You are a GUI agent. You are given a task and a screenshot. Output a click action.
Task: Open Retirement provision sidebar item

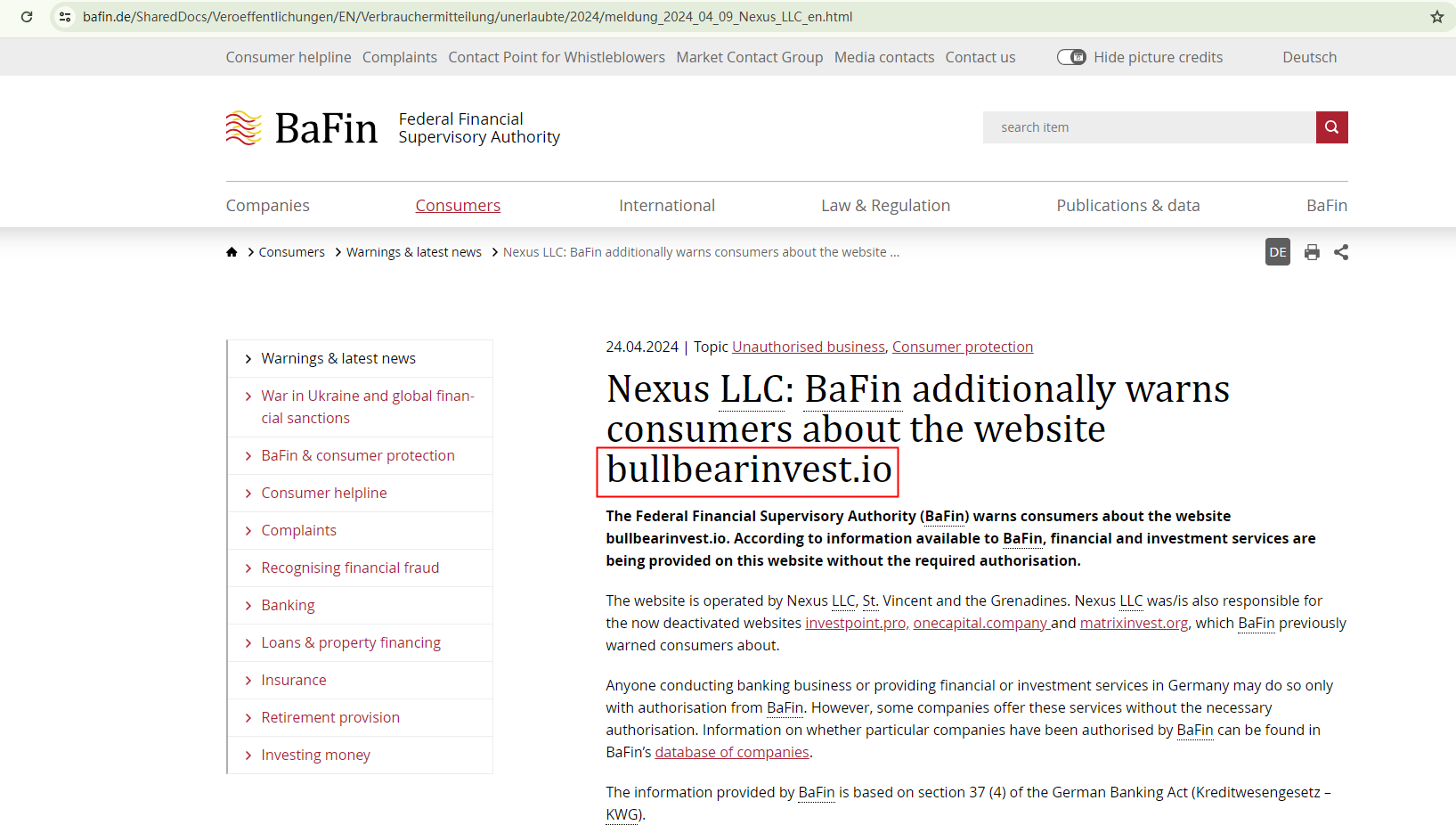(x=330, y=717)
